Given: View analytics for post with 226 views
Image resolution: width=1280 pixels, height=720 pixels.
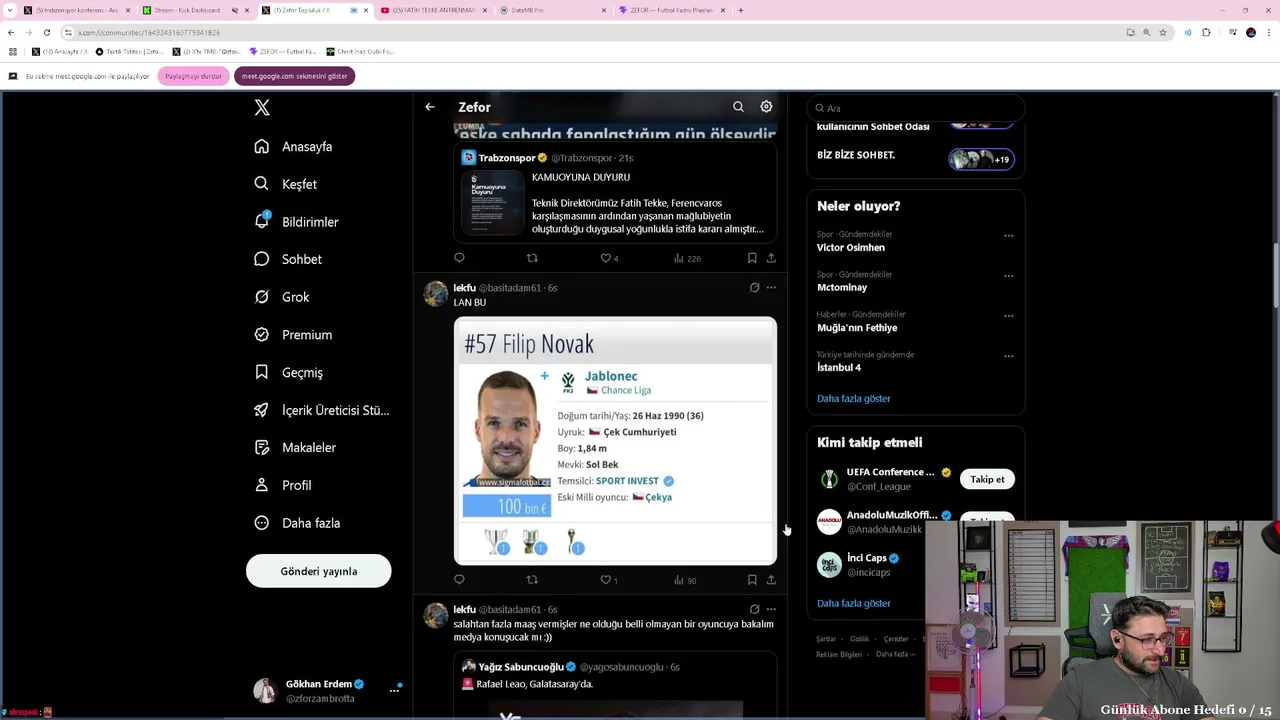Looking at the screenshot, I should tap(687, 258).
